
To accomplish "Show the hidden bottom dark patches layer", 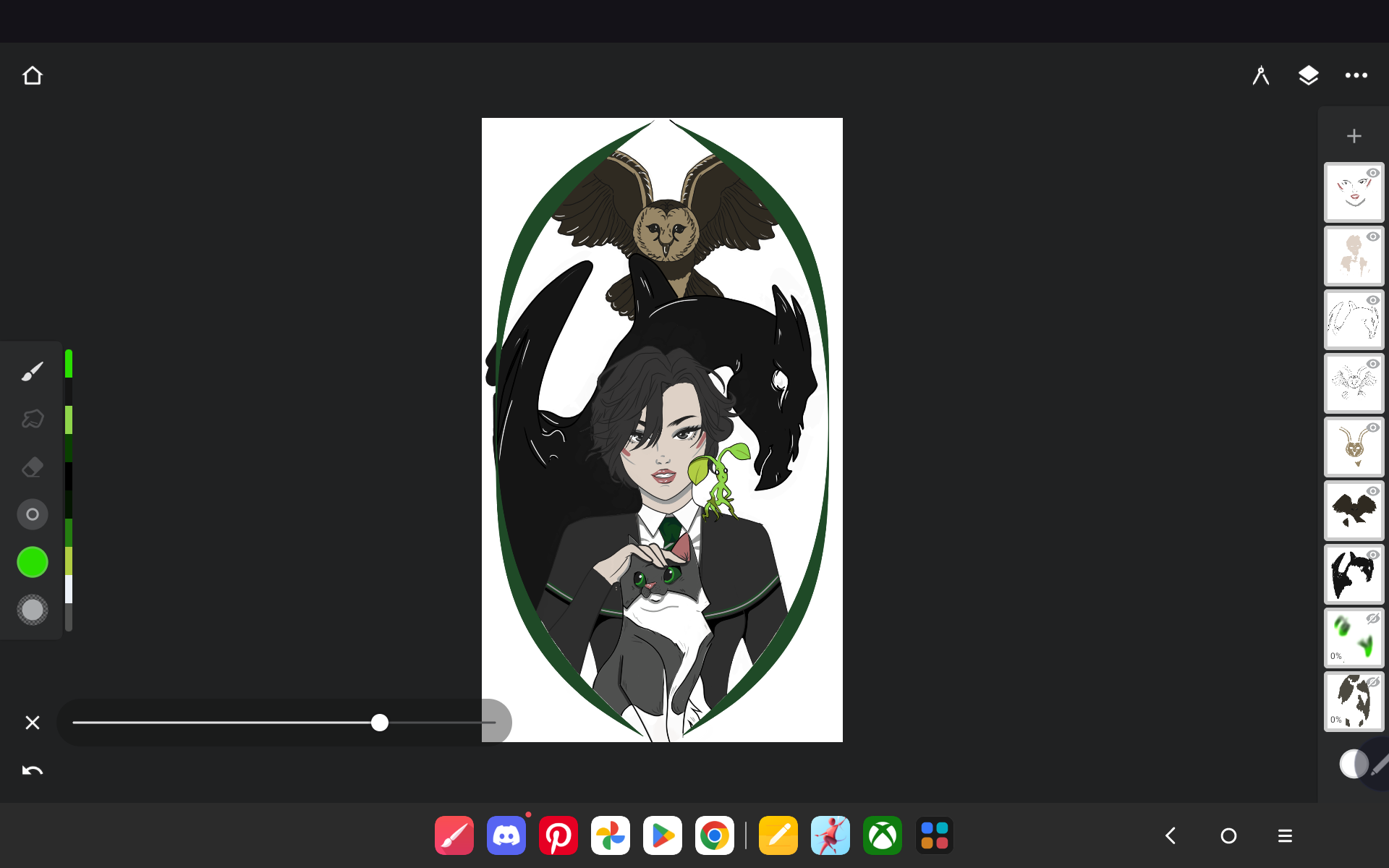I will 1372,682.
